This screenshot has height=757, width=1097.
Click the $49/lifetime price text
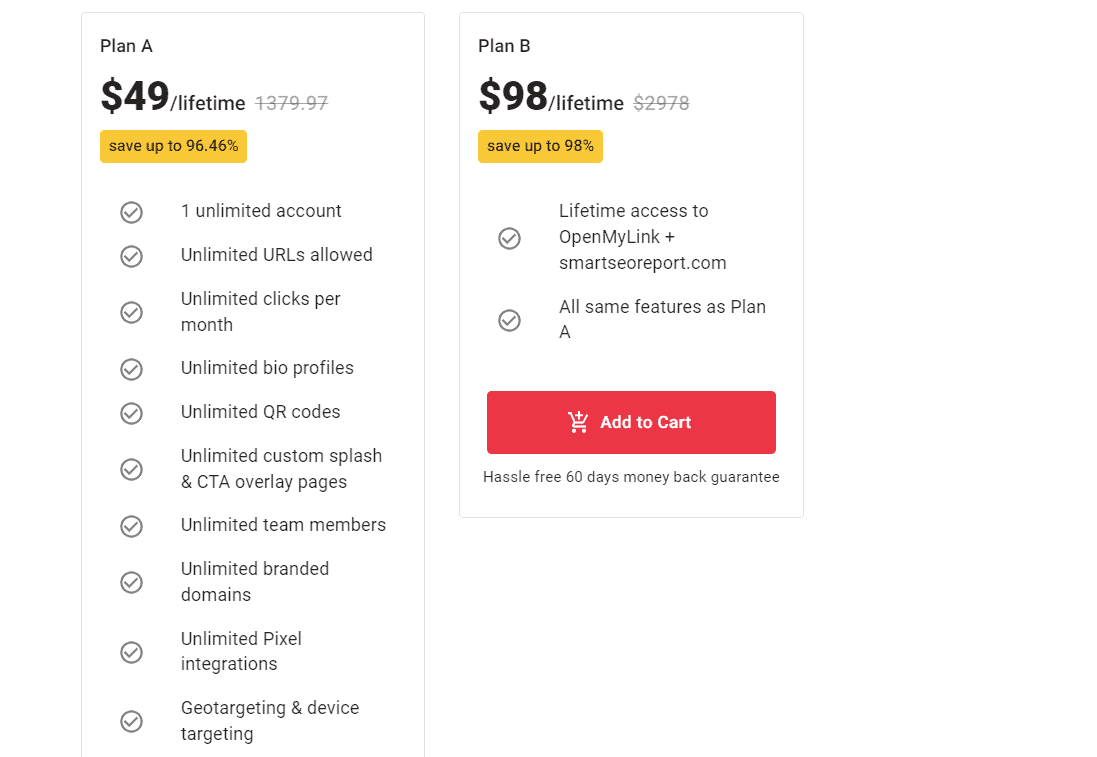point(171,97)
